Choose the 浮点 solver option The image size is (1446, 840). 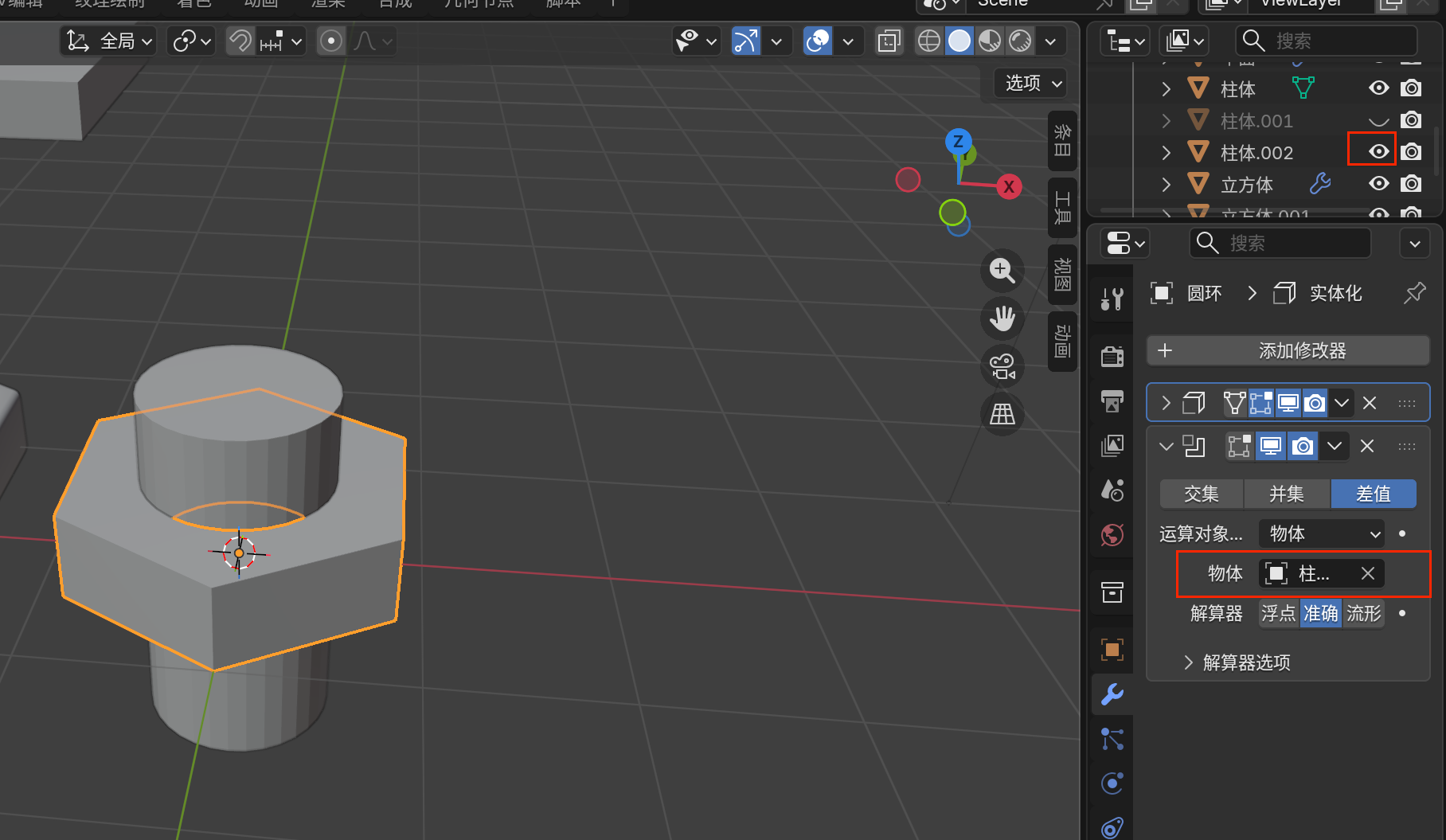click(1278, 613)
